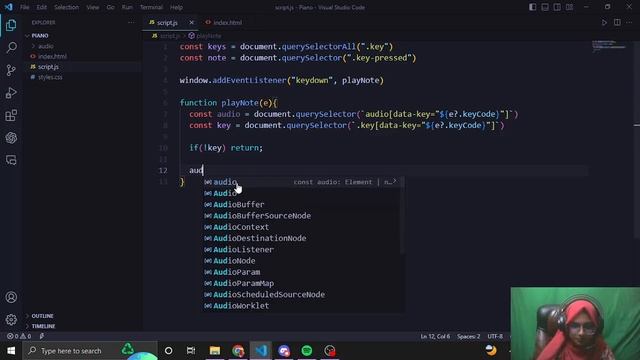The width and height of the screenshot is (640, 360).
Task: Open the Edit menu
Action: click(42, 7)
